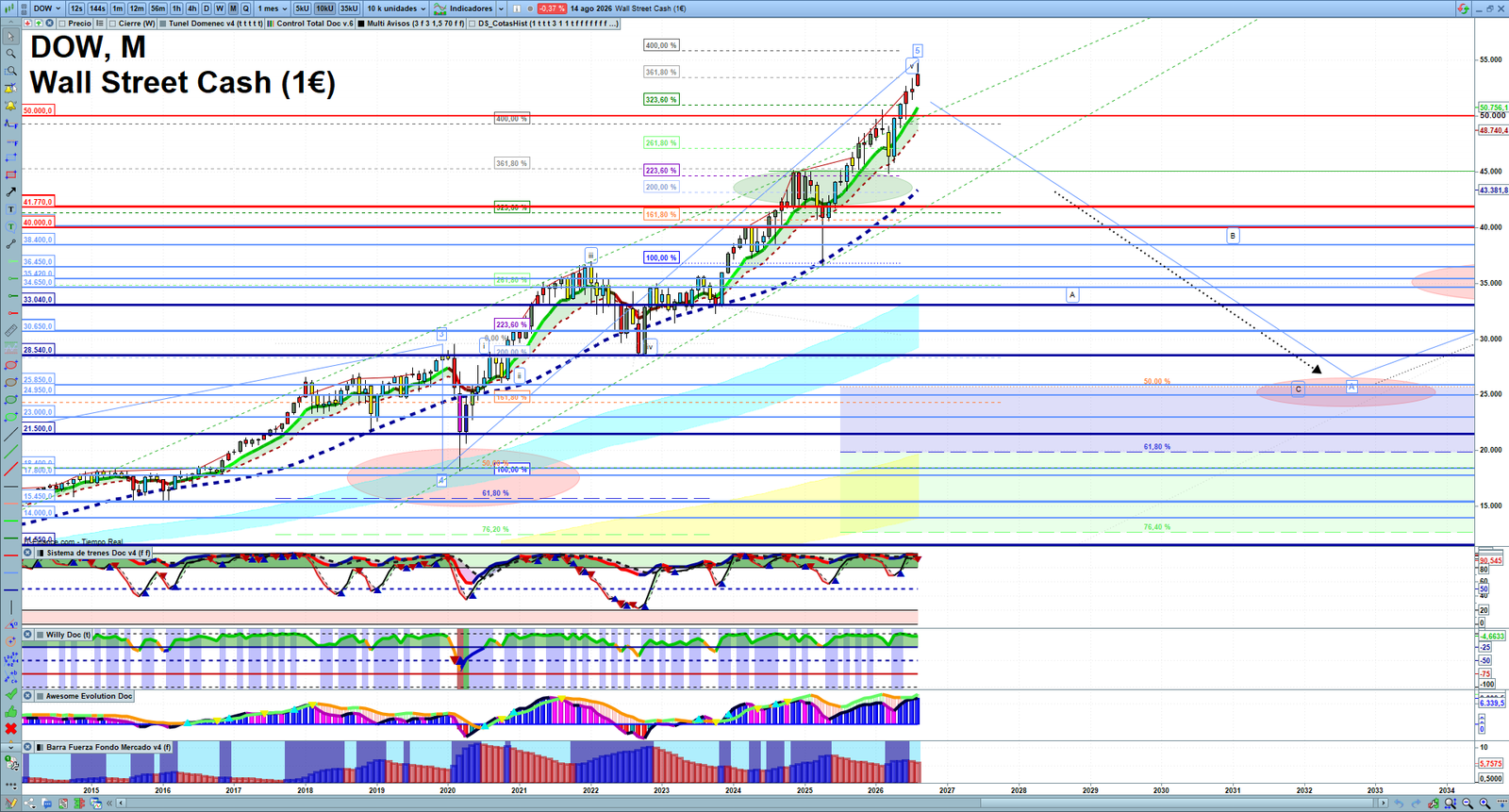Toggle the Multi Avisos indicator box
Image resolution: width=1509 pixels, height=812 pixels.
[x=360, y=24]
